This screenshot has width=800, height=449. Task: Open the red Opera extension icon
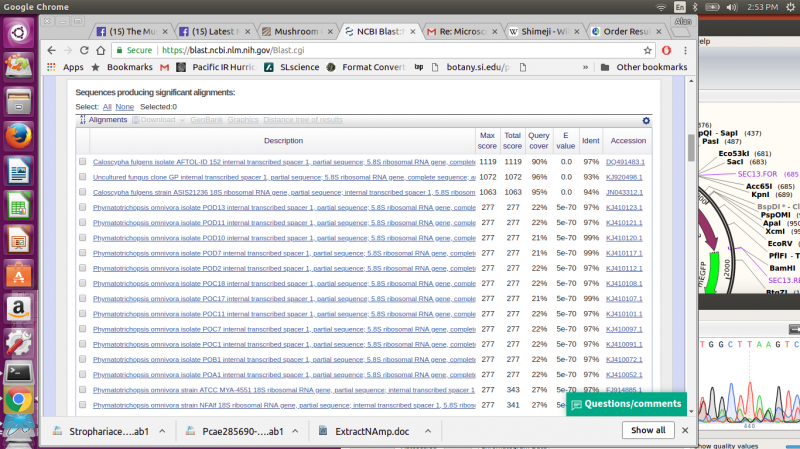(666, 50)
